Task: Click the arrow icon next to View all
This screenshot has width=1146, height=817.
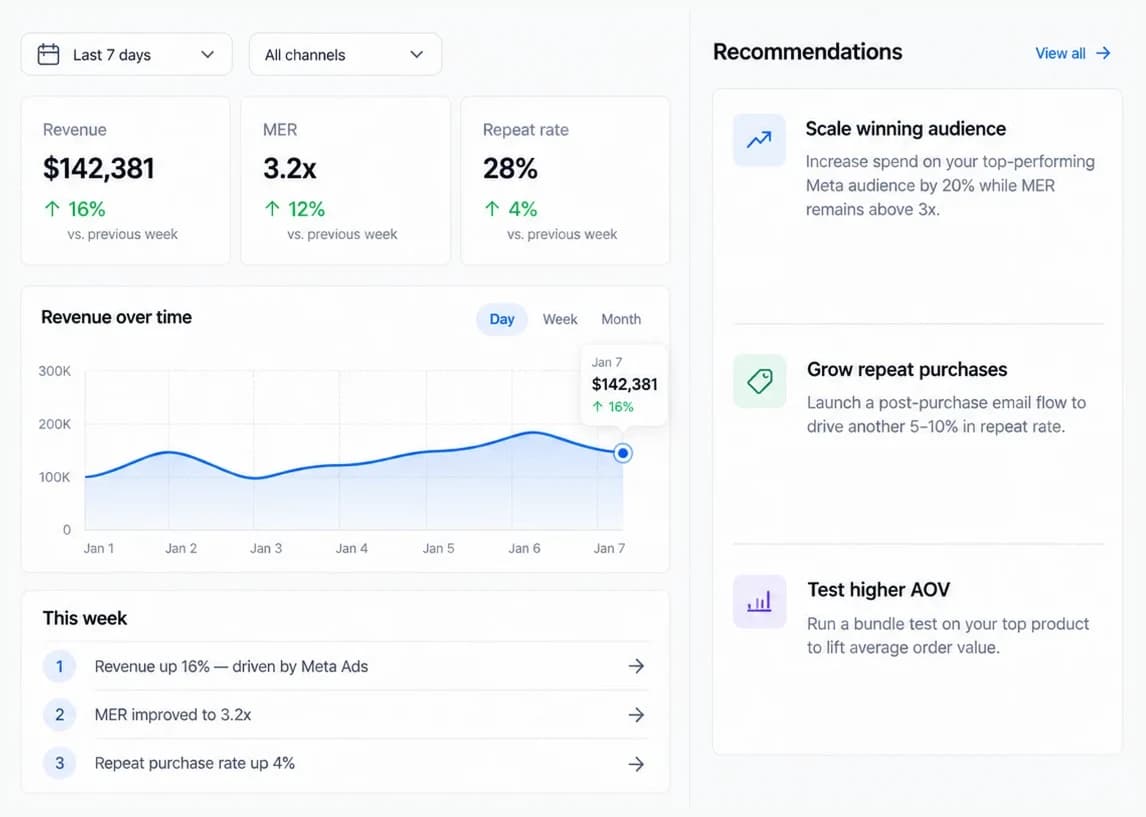Action: coord(1104,53)
